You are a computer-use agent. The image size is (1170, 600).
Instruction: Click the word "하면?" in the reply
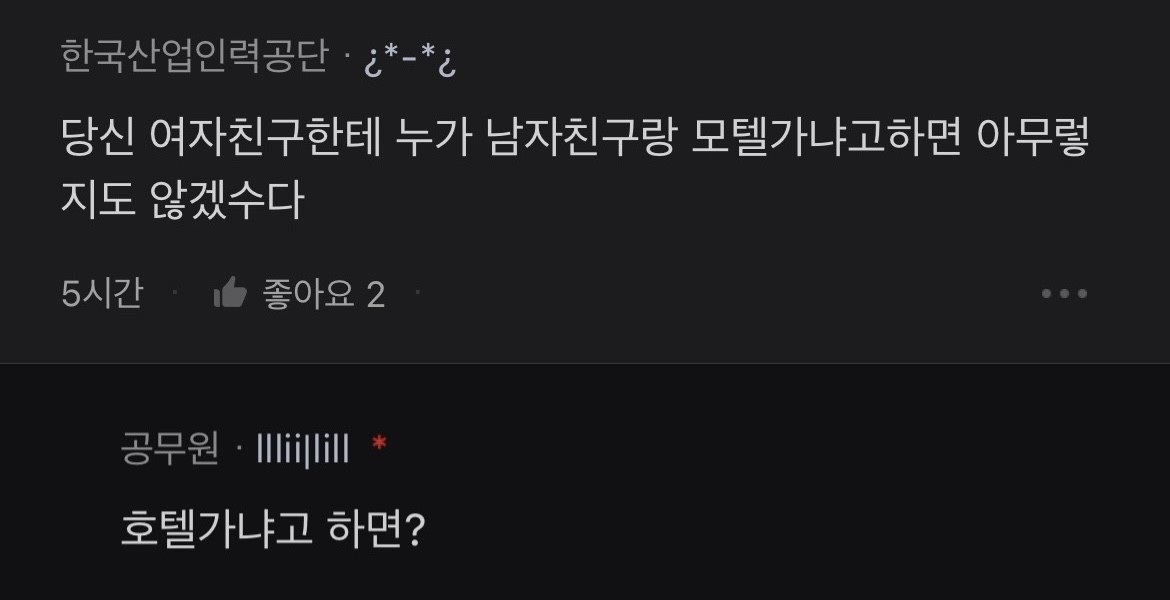[376, 529]
